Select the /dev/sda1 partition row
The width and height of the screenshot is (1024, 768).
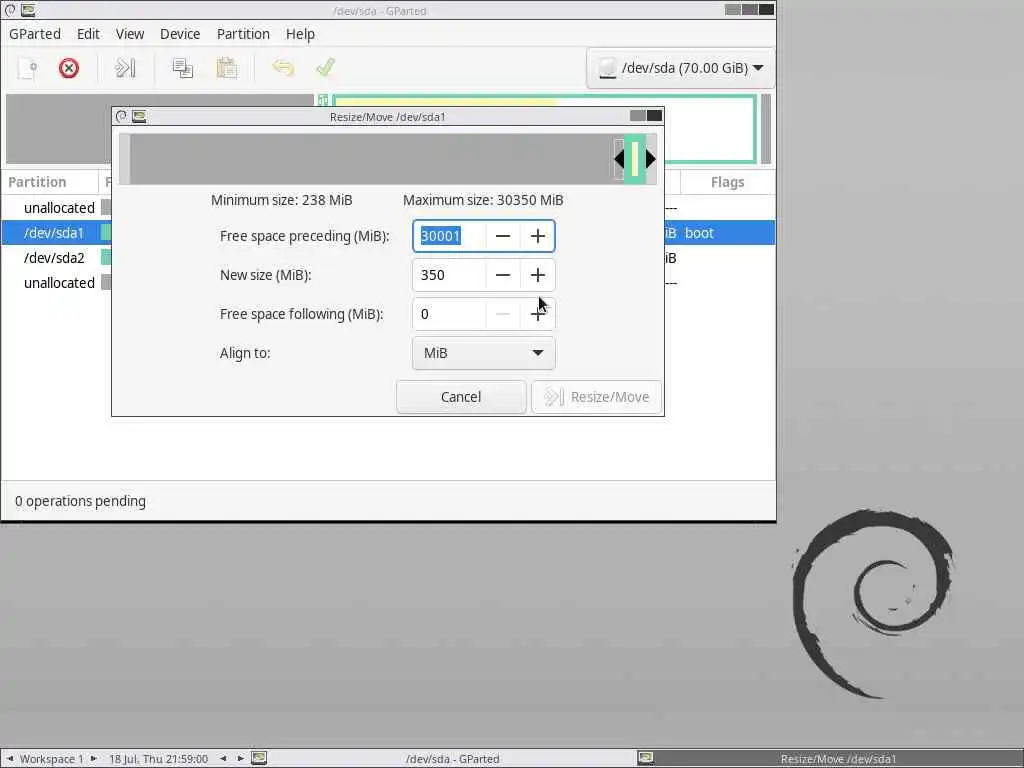coord(388,233)
